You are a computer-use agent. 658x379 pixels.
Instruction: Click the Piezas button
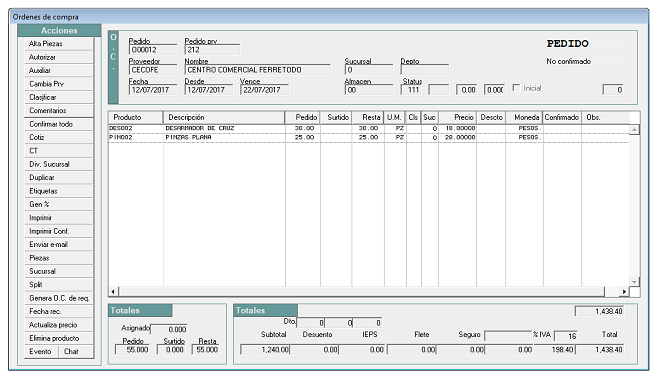[x=59, y=258]
